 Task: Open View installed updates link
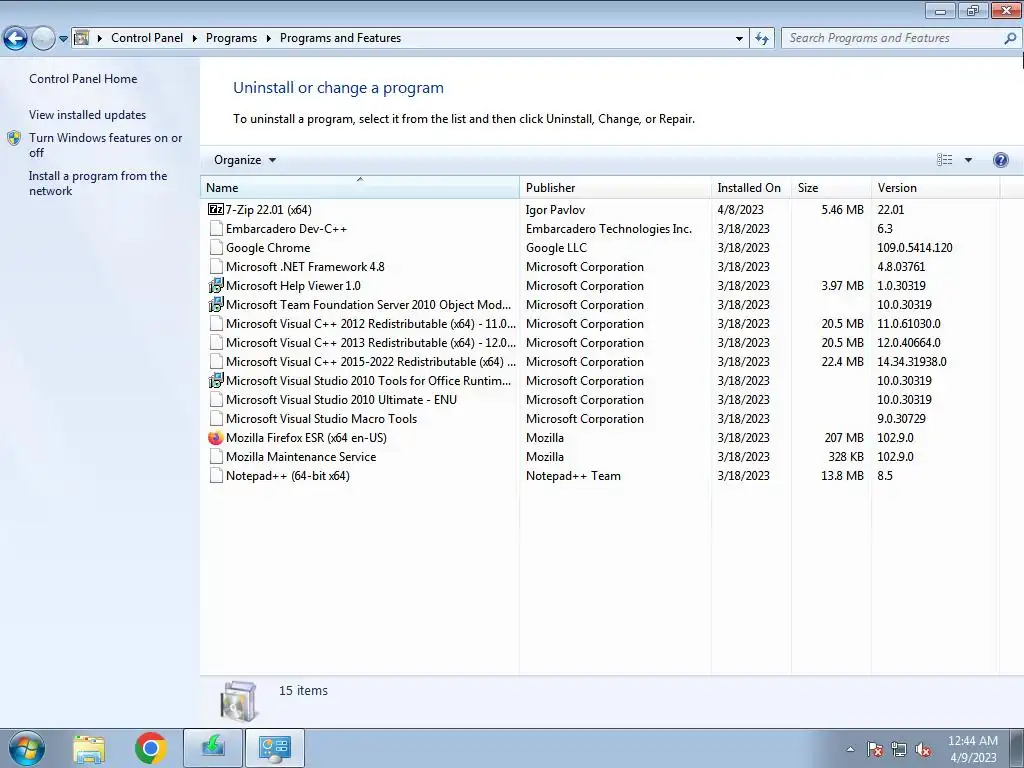tap(88, 115)
